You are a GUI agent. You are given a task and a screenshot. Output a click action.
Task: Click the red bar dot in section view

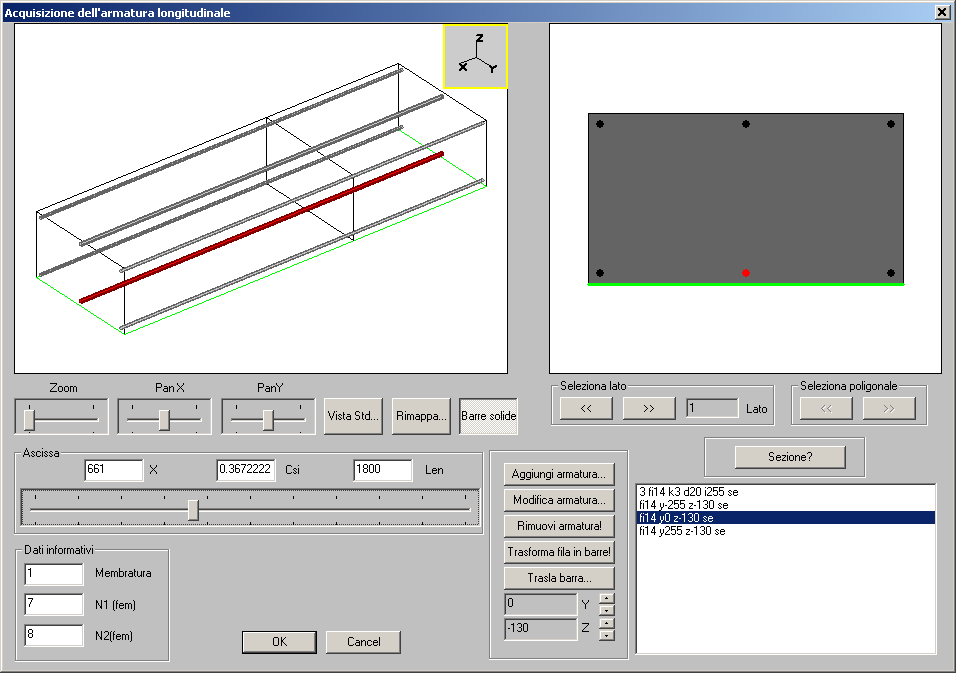[746, 273]
